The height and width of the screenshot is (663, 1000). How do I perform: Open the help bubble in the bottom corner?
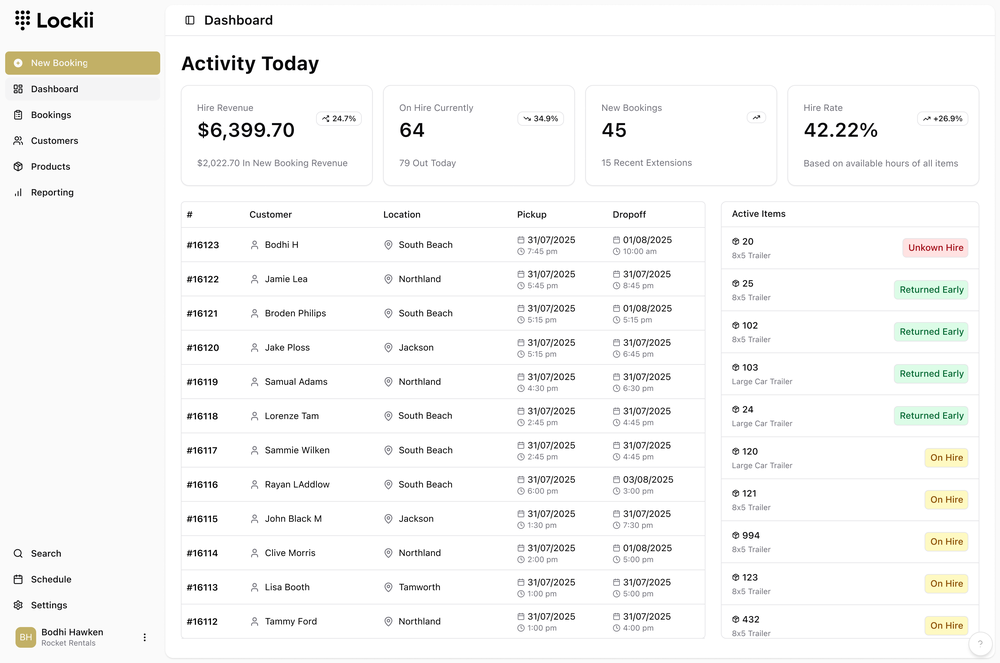pos(981,645)
